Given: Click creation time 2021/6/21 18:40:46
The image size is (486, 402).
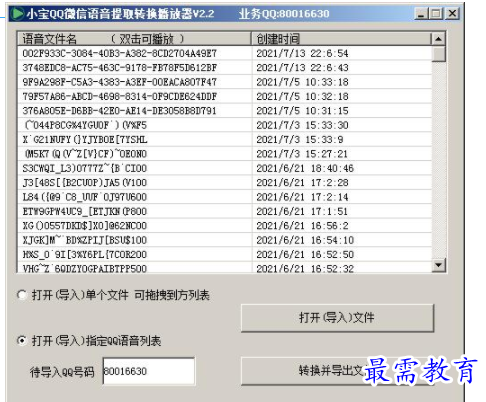Looking at the screenshot, I should tap(305, 168).
